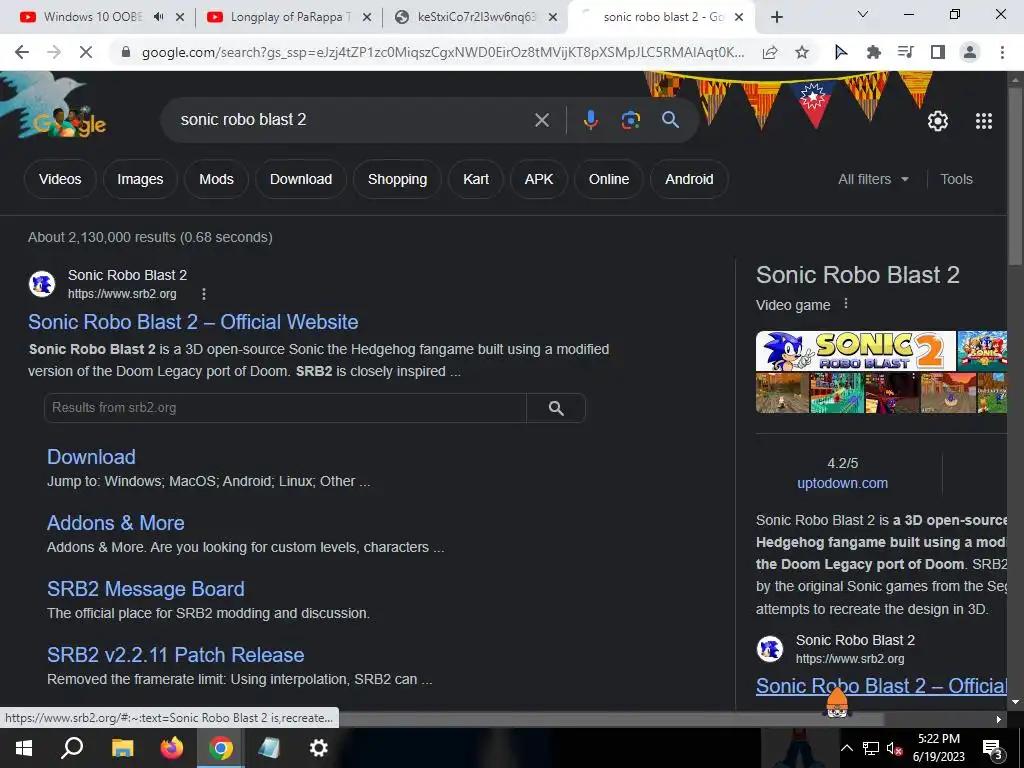Bookmark this page with the star icon
Viewport: 1024px width, 768px height.
pos(802,52)
